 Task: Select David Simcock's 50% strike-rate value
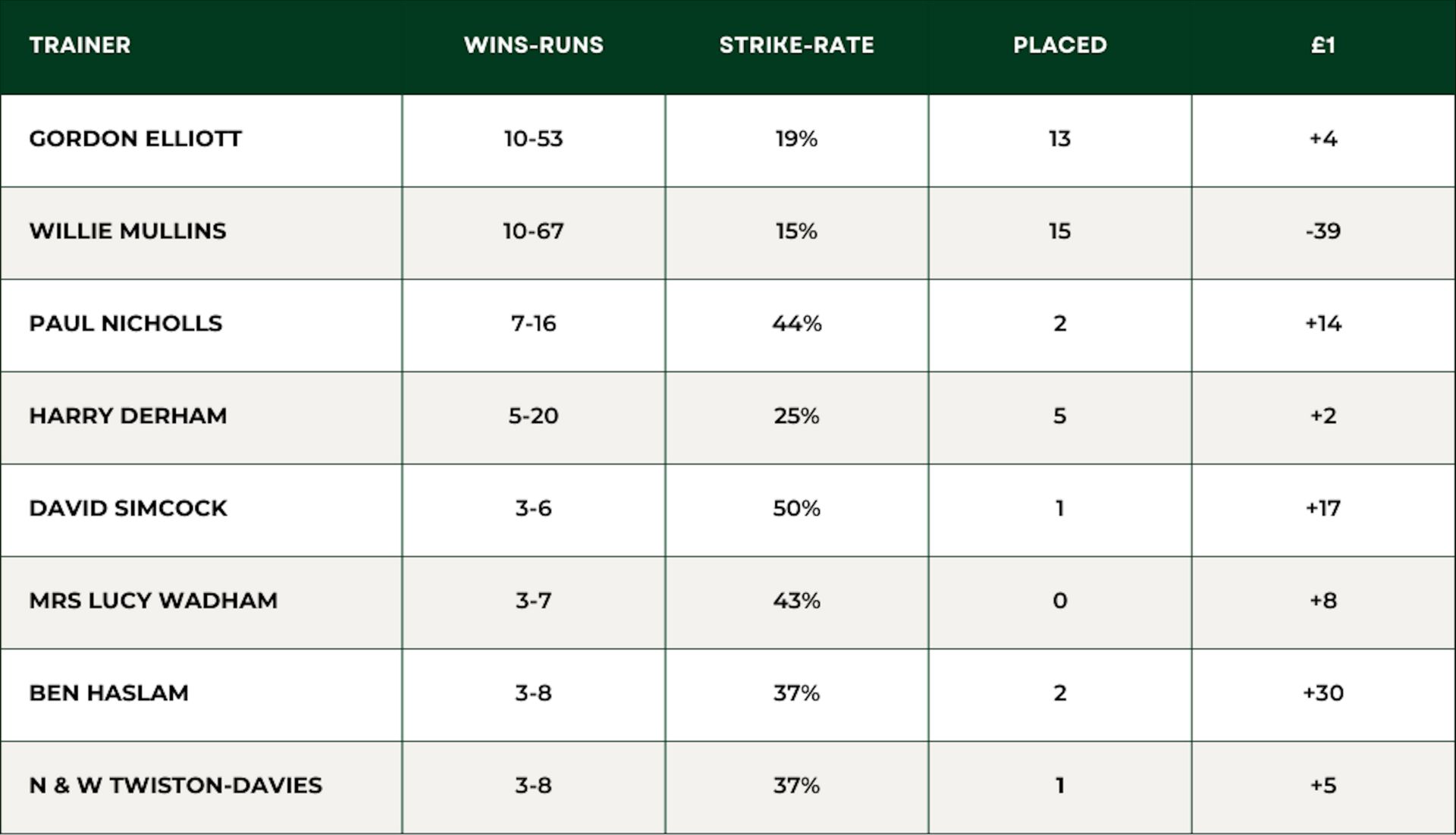[796, 508]
